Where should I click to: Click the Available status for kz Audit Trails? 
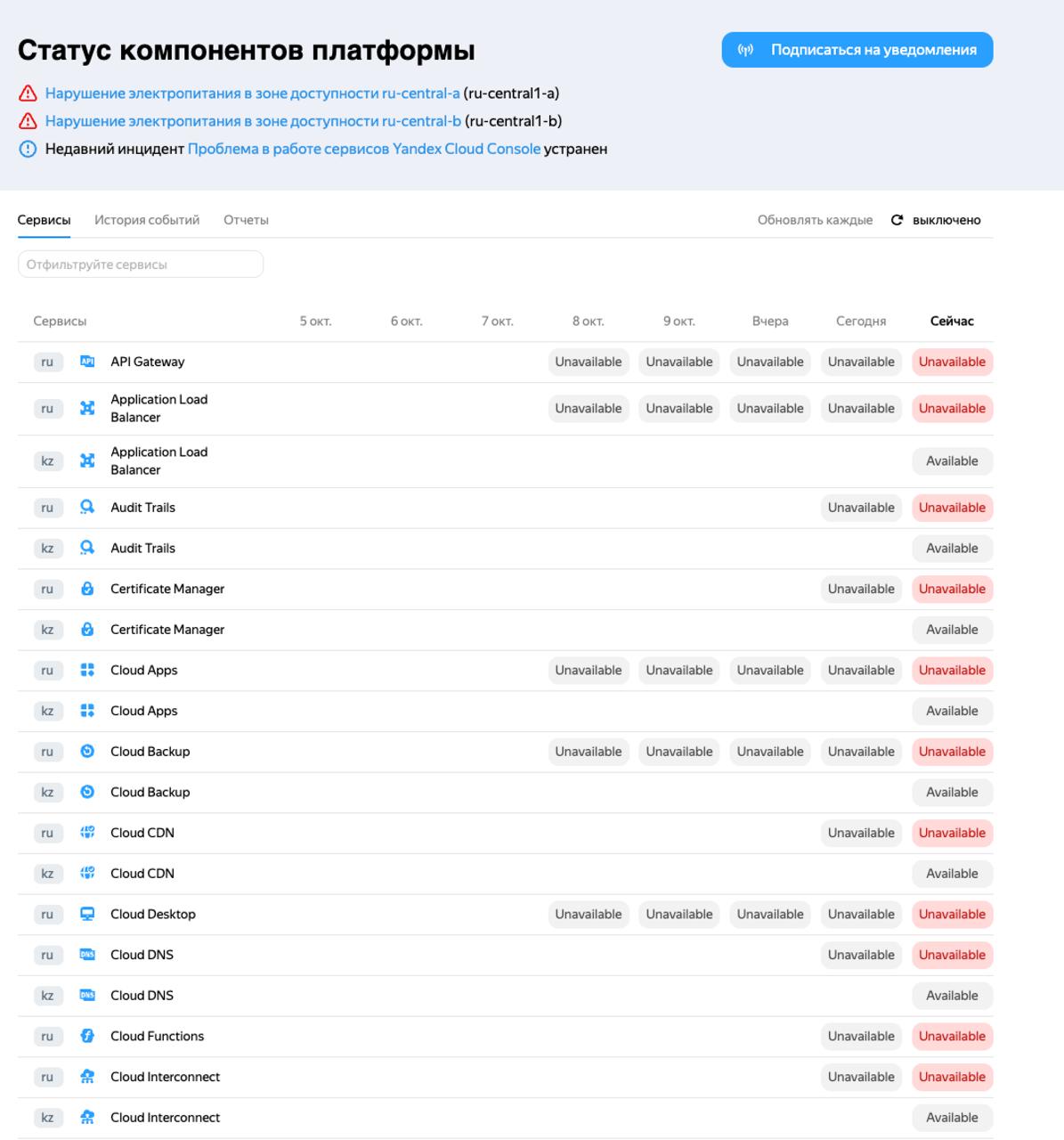tap(952, 549)
